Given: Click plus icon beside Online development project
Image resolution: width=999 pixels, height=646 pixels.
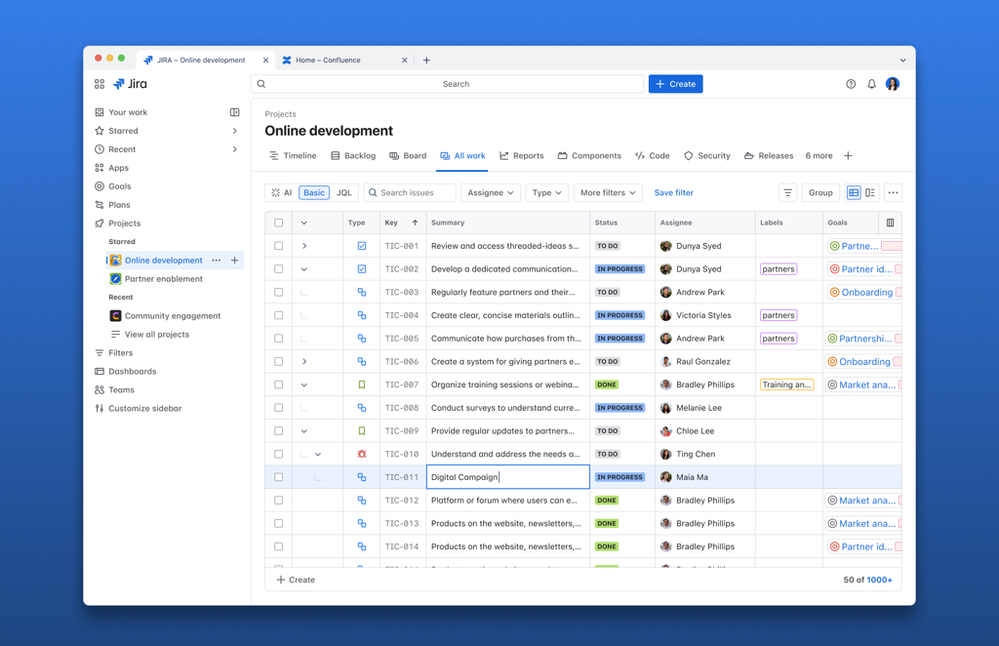Looking at the screenshot, I should point(234,260).
